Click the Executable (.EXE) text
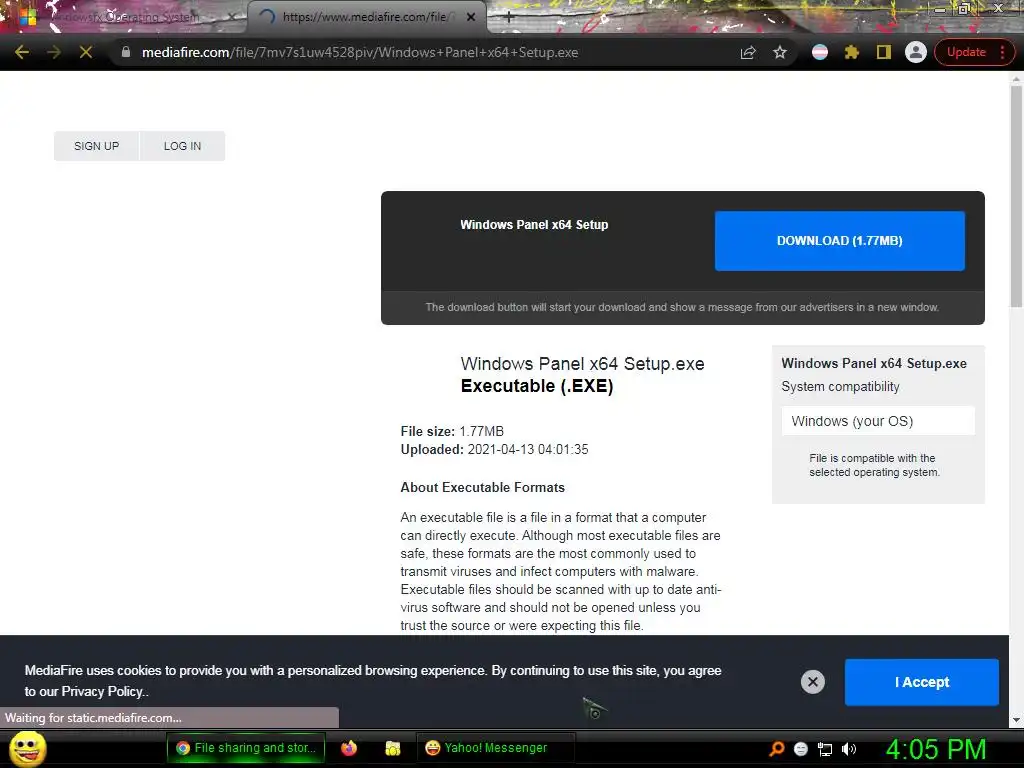The image size is (1024, 768). 537,386
